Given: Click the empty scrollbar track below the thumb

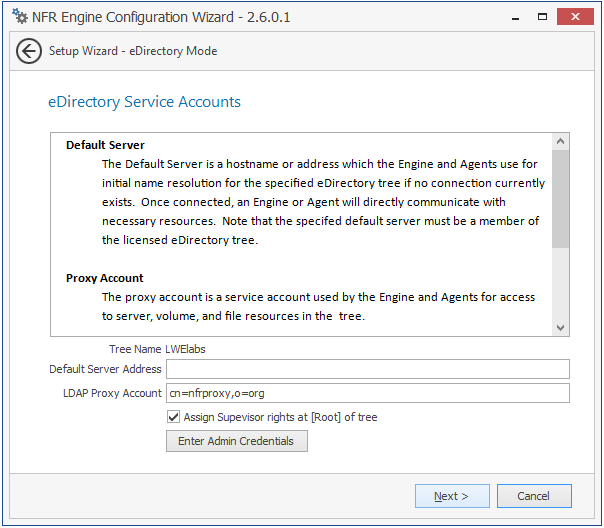Looking at the screenshot, I should (x=560, y=284).
